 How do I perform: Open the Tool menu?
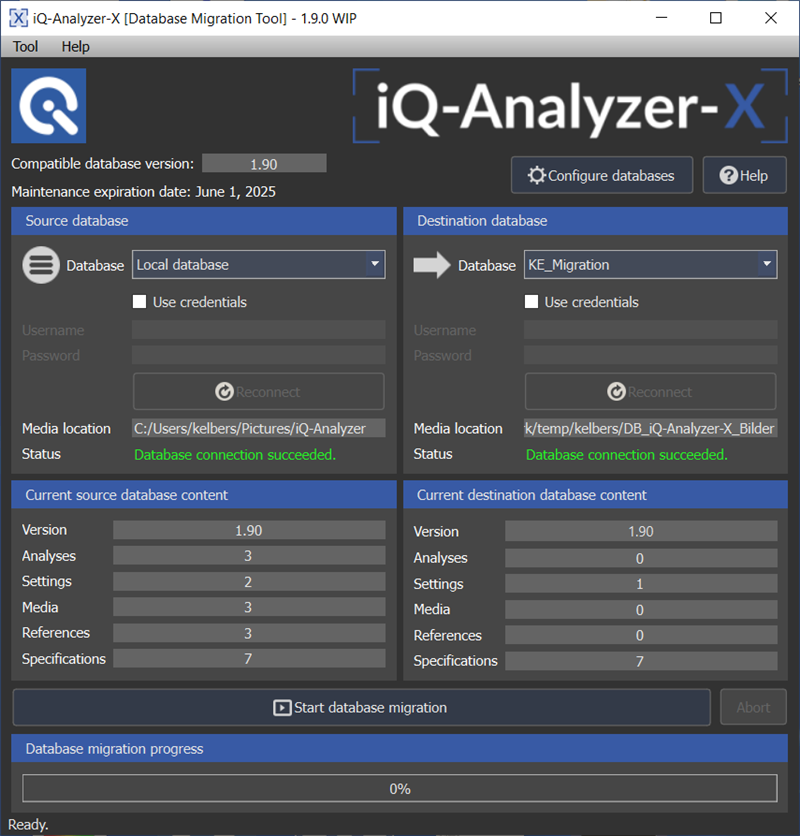click(x=25, y=46)
